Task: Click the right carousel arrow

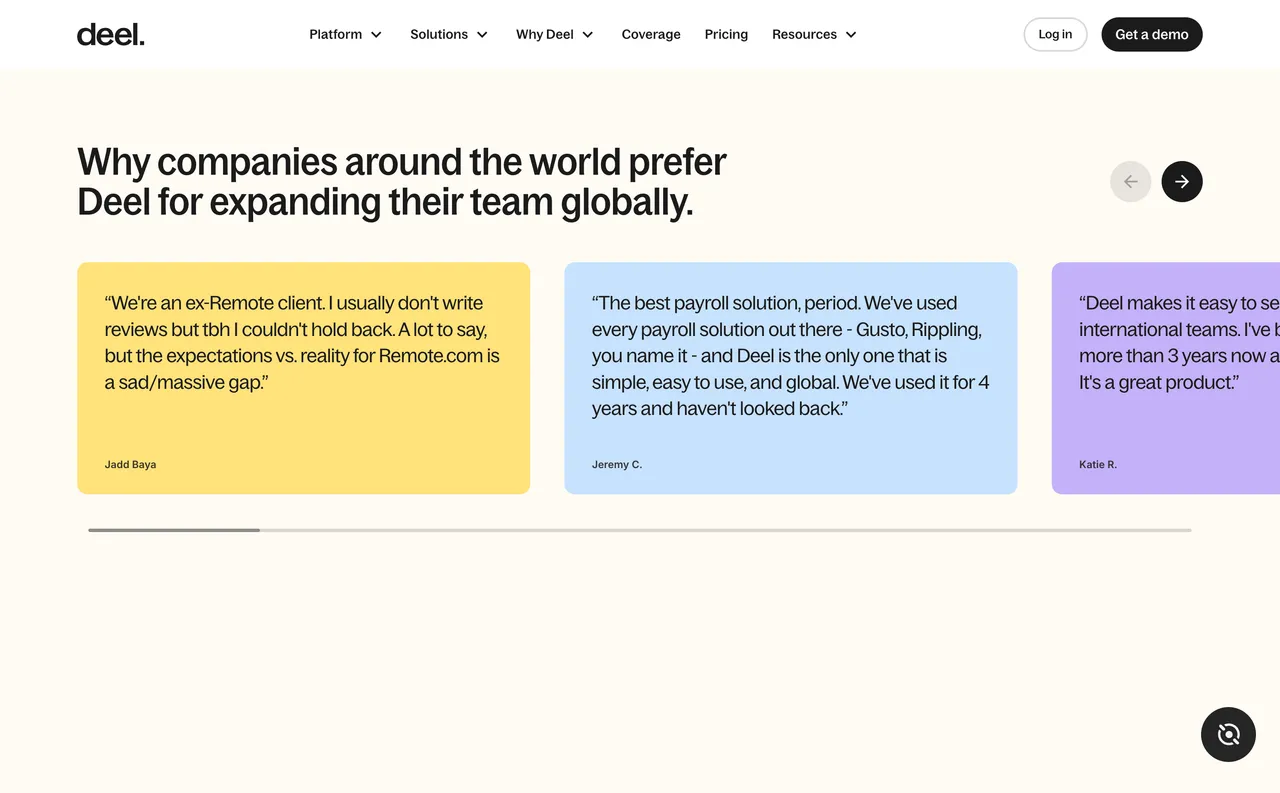Action: click(x=1181, y=181)
